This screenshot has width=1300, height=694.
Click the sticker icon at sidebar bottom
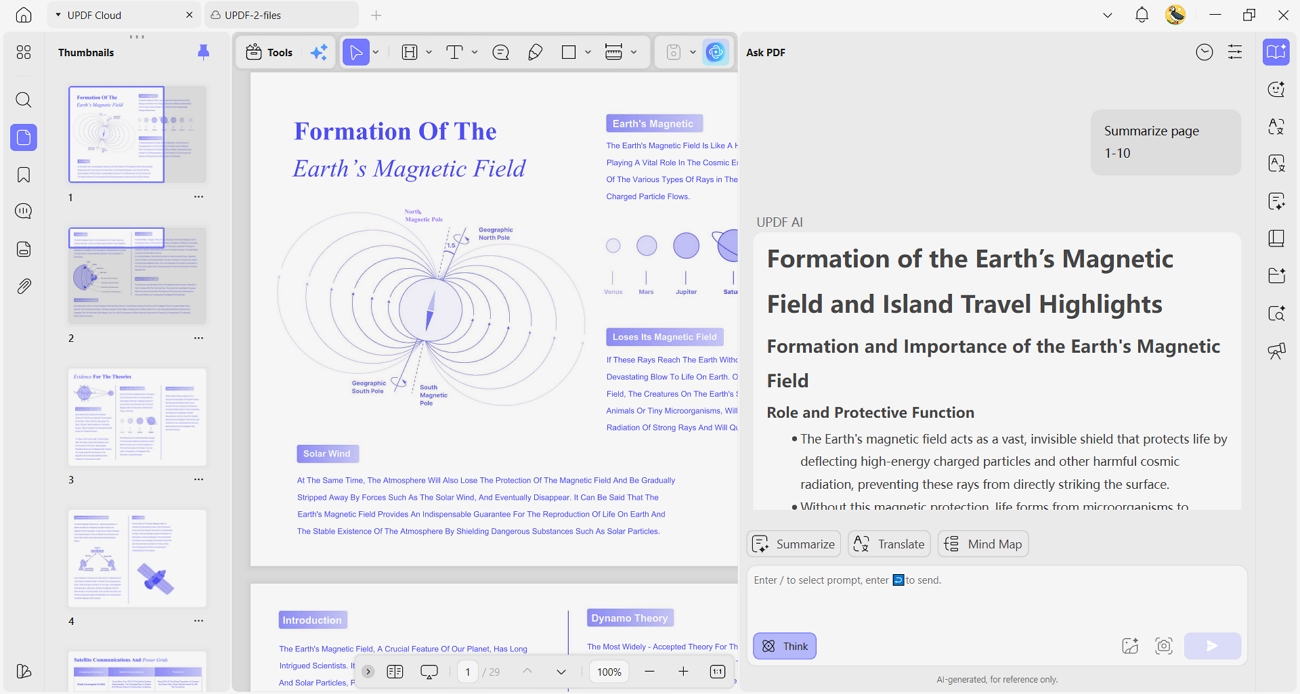click(23, 671)
